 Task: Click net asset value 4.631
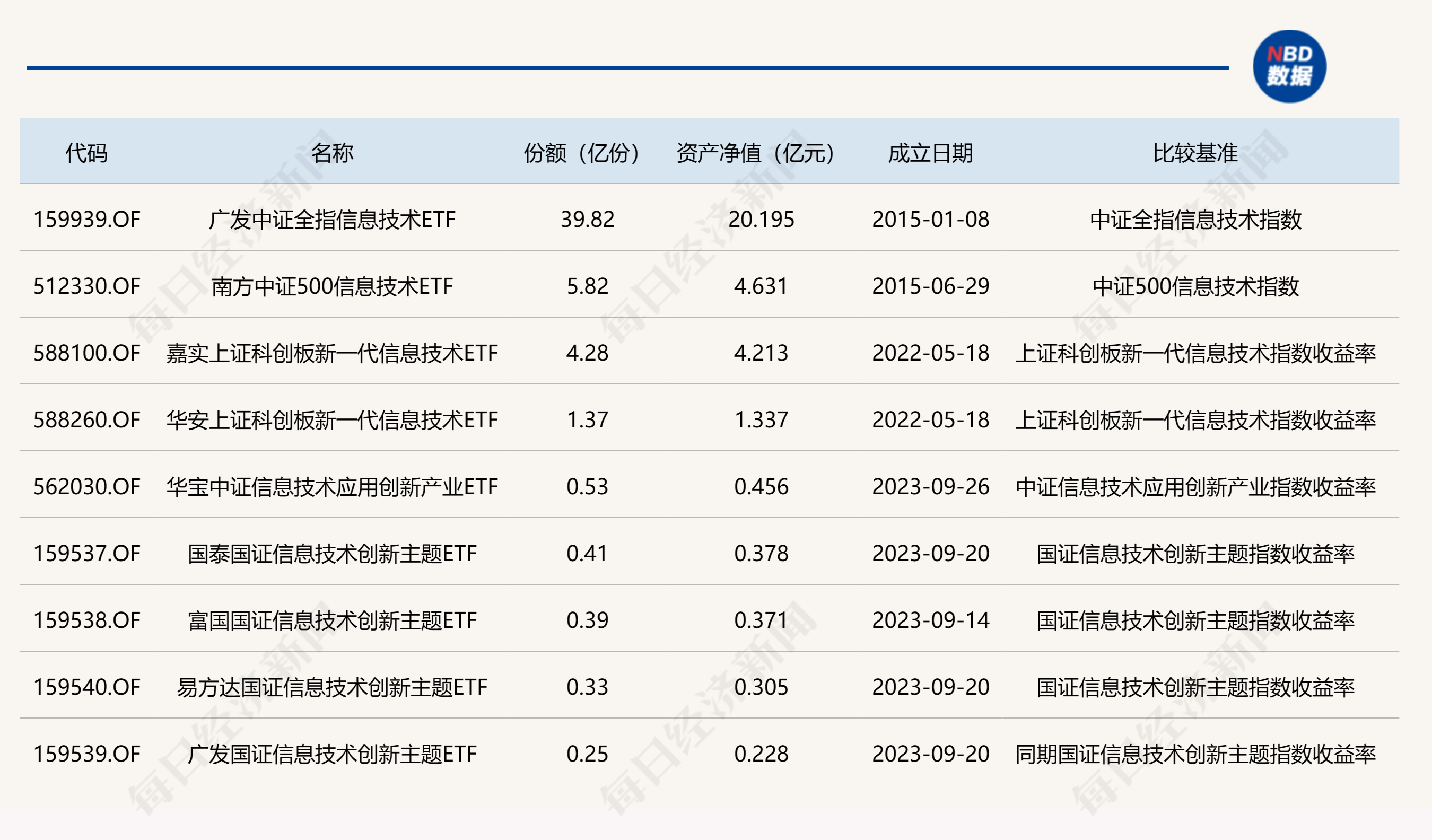click(x=761, y=286)
